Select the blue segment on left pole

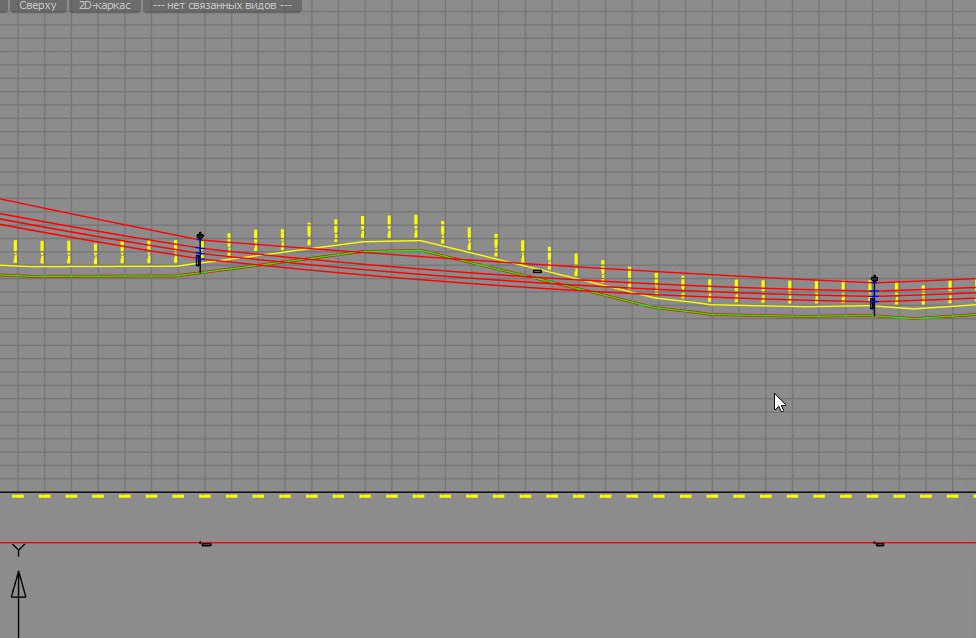[200, 254]
